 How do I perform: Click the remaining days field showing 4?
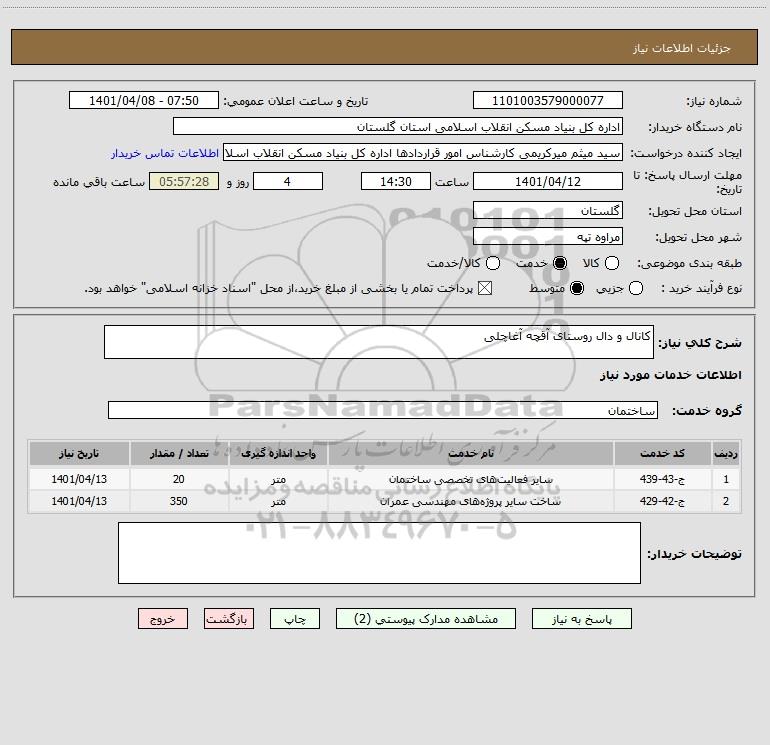288,181
